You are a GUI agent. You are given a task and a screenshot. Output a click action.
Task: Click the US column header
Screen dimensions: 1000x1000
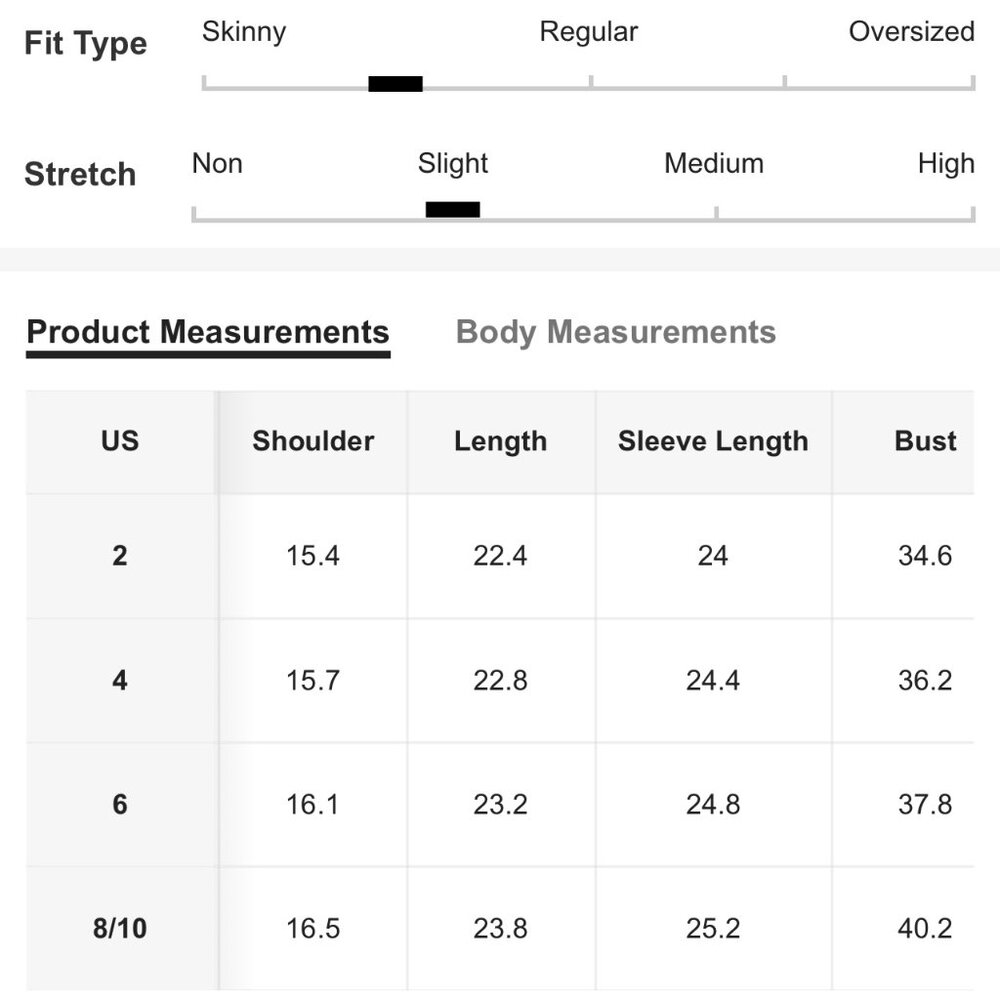click(120, 441)
